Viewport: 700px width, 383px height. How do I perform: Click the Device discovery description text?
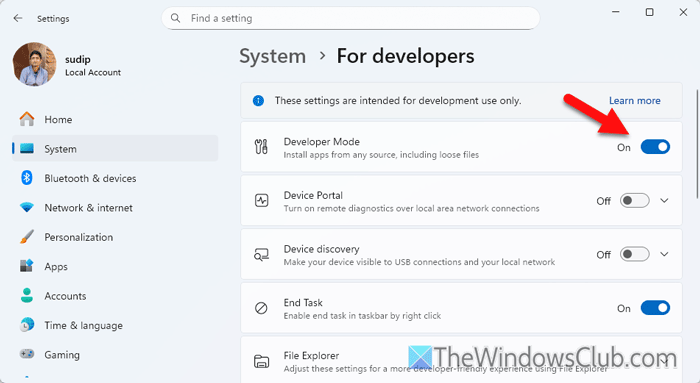point(419,262)
